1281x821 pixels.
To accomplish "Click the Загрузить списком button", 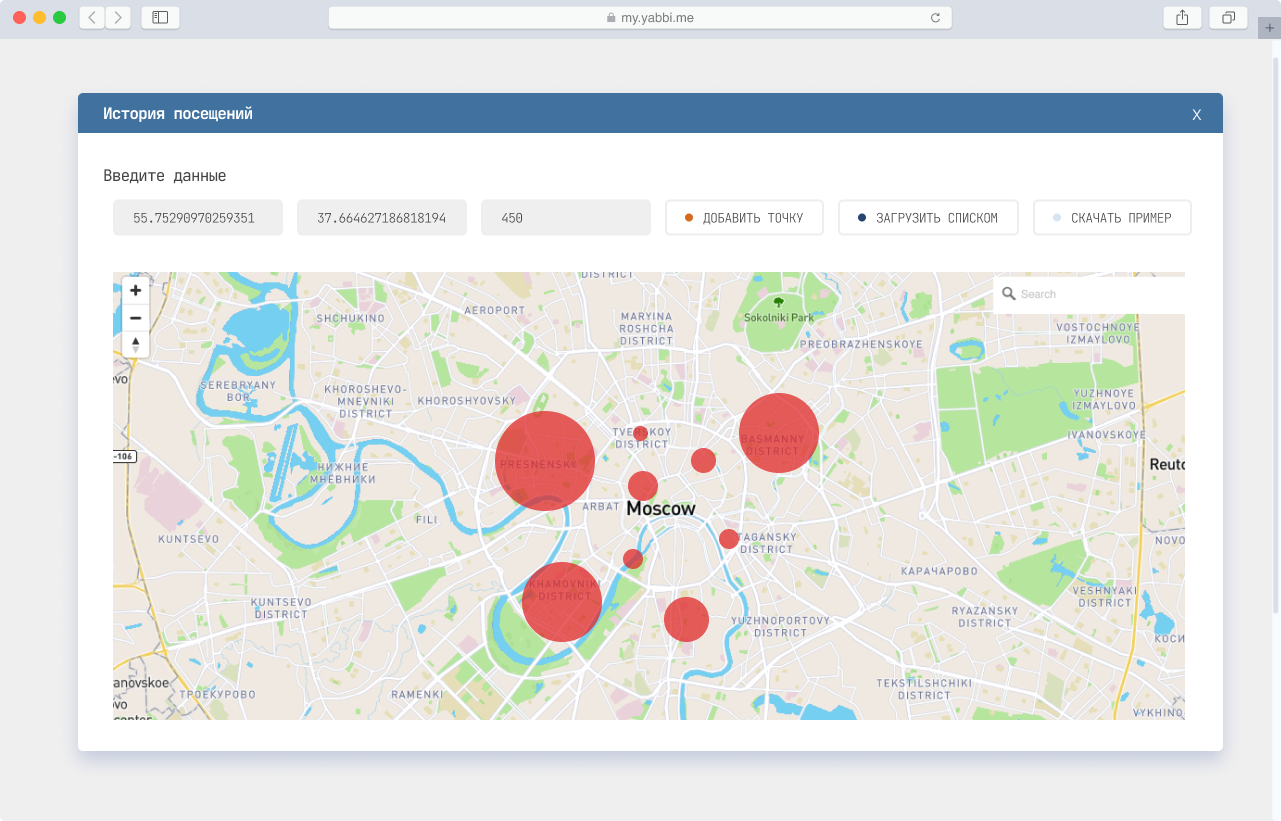I will pos(927,218).
